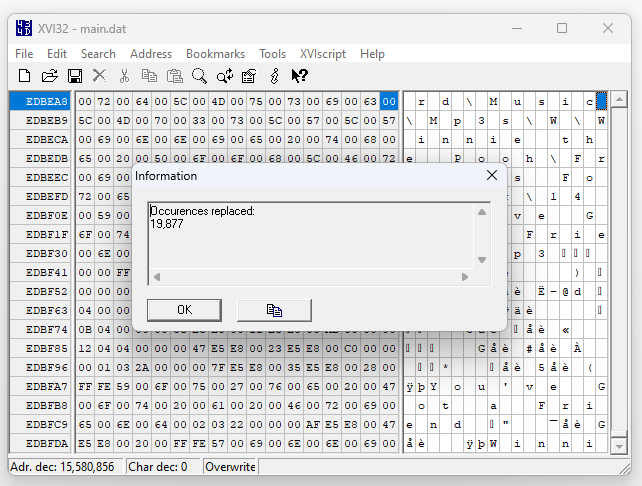Screen dimensions: 642x486
Task: Click the copy-to-clipboard dialog button
Action: tap(274, 310)
